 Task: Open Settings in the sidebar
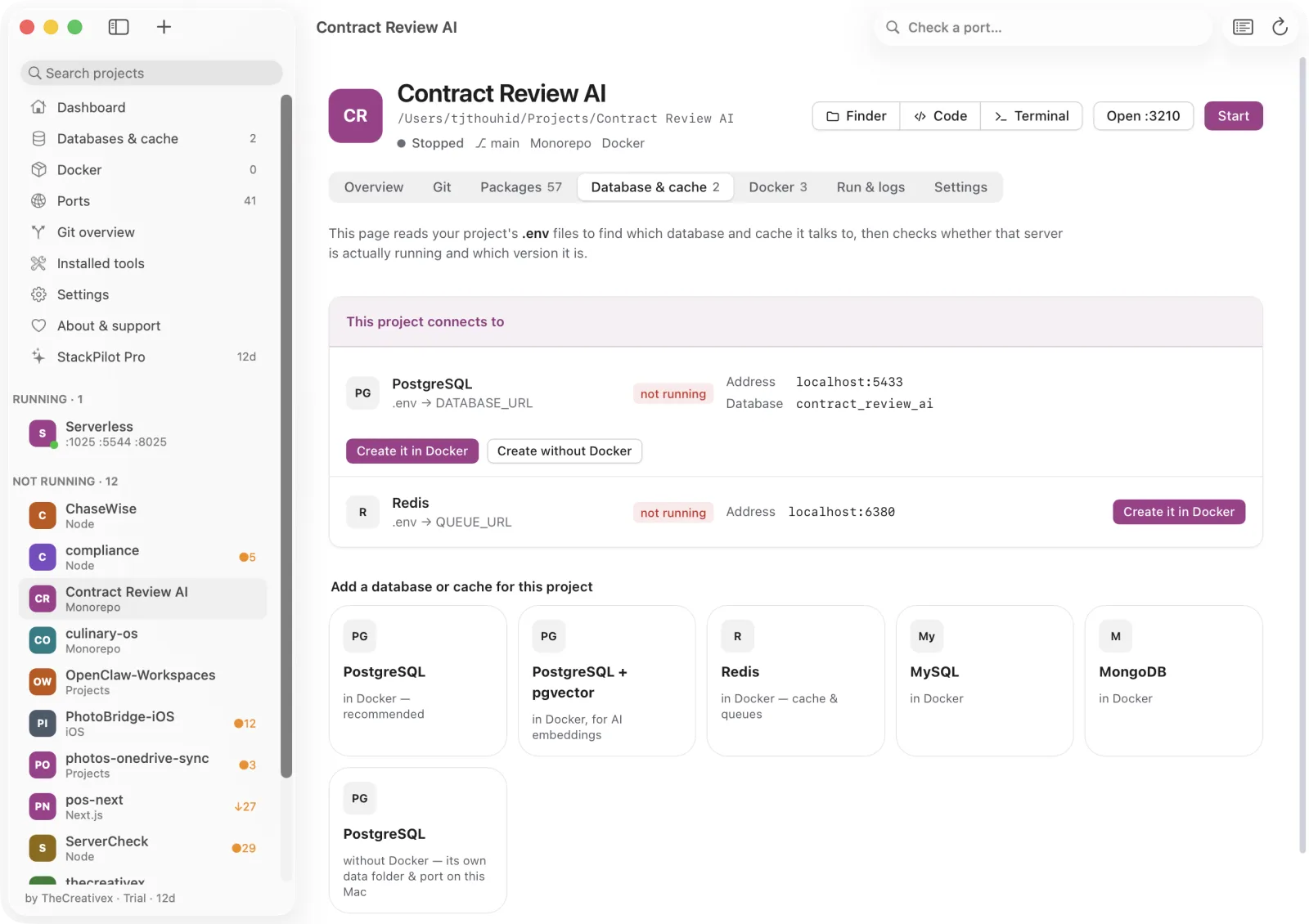pos(144,294)
